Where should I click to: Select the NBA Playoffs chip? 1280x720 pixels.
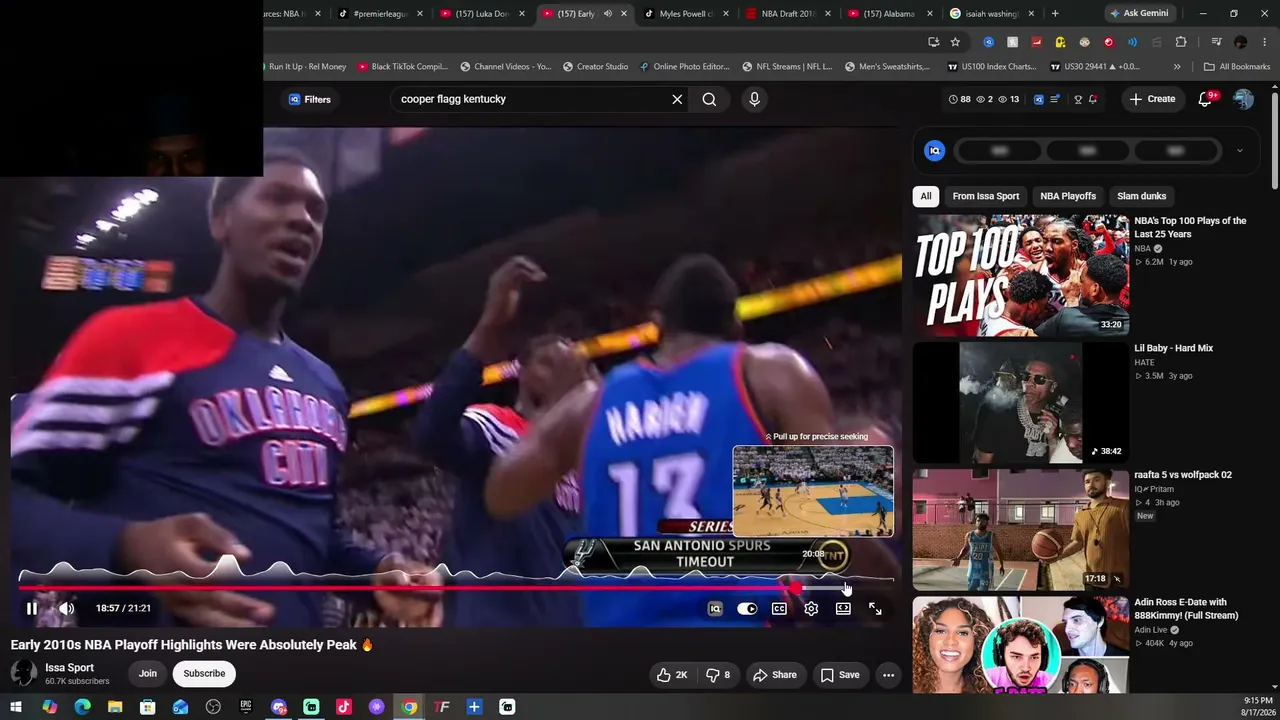pyautogui.click(x=1068, y=196)
